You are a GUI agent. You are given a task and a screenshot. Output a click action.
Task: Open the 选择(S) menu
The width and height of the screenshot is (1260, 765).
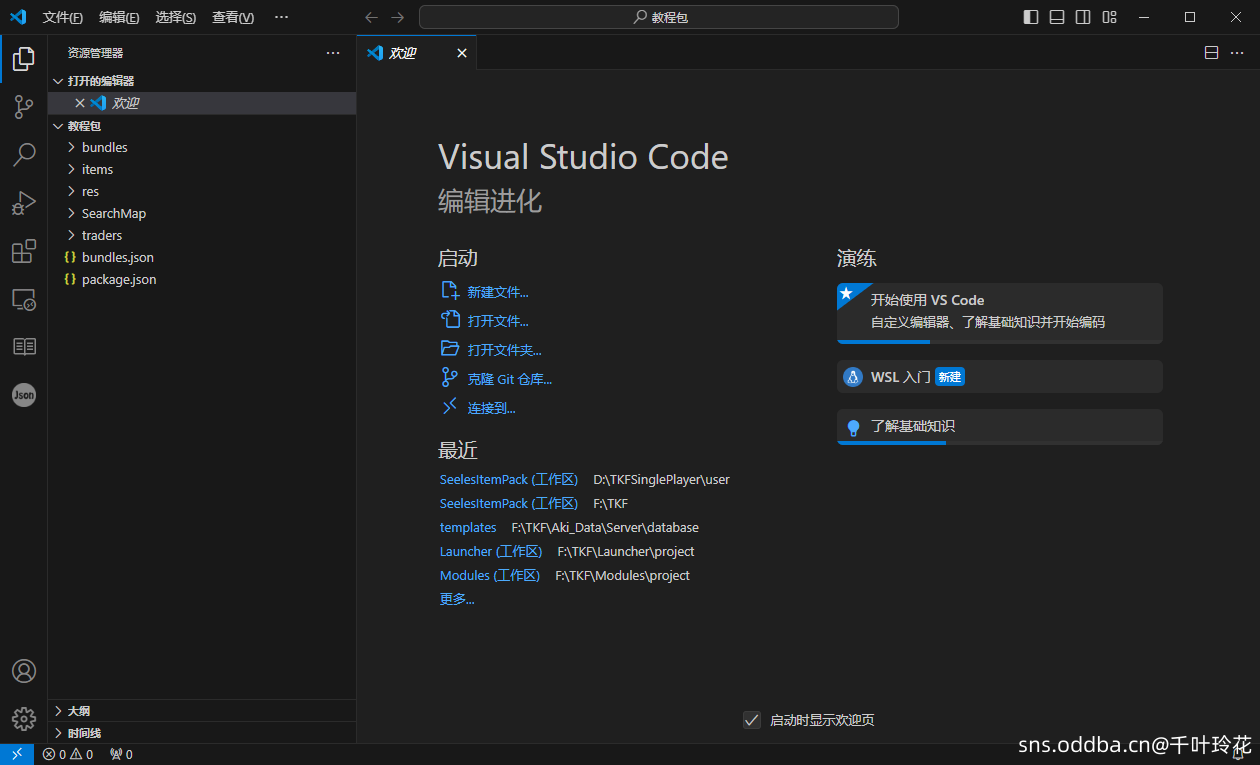point(176,17)
